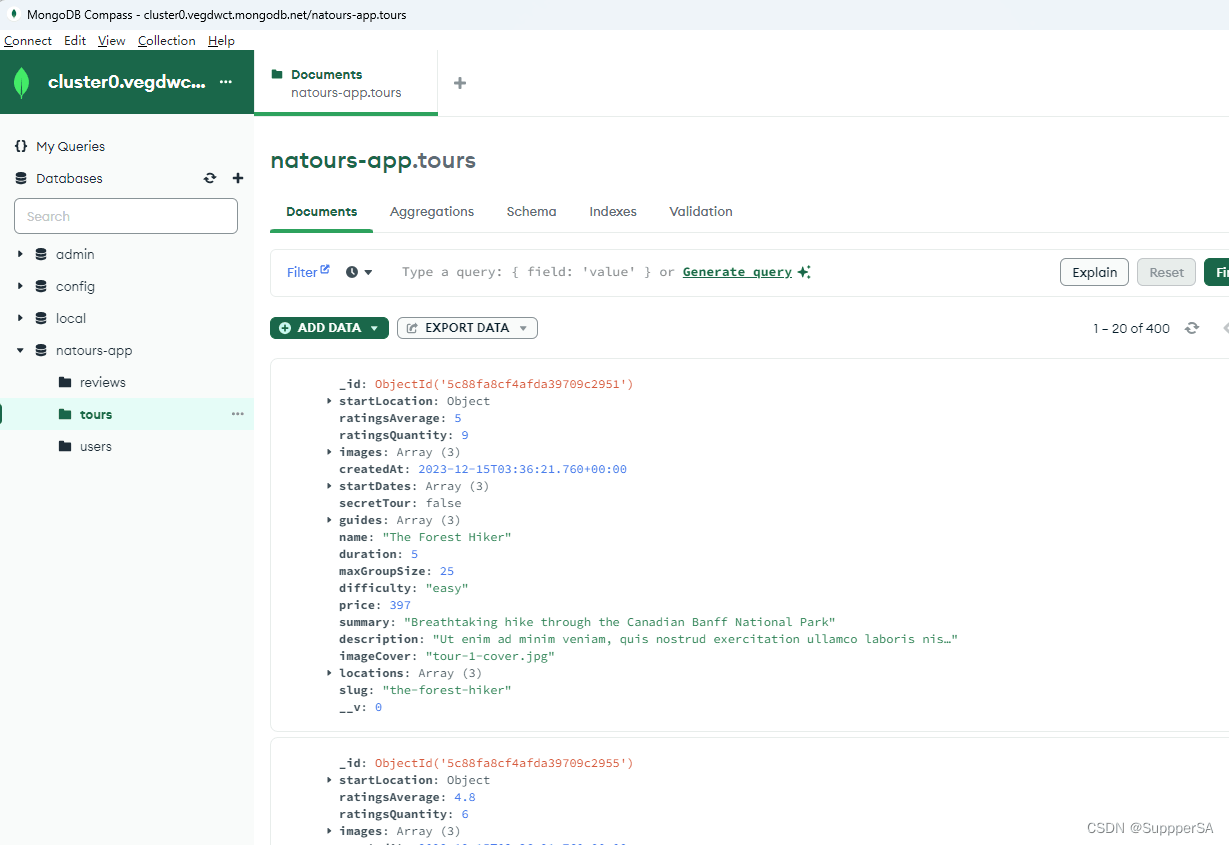Focus the sidebar Search field
Screen dimensions: 1229x845
126,216
